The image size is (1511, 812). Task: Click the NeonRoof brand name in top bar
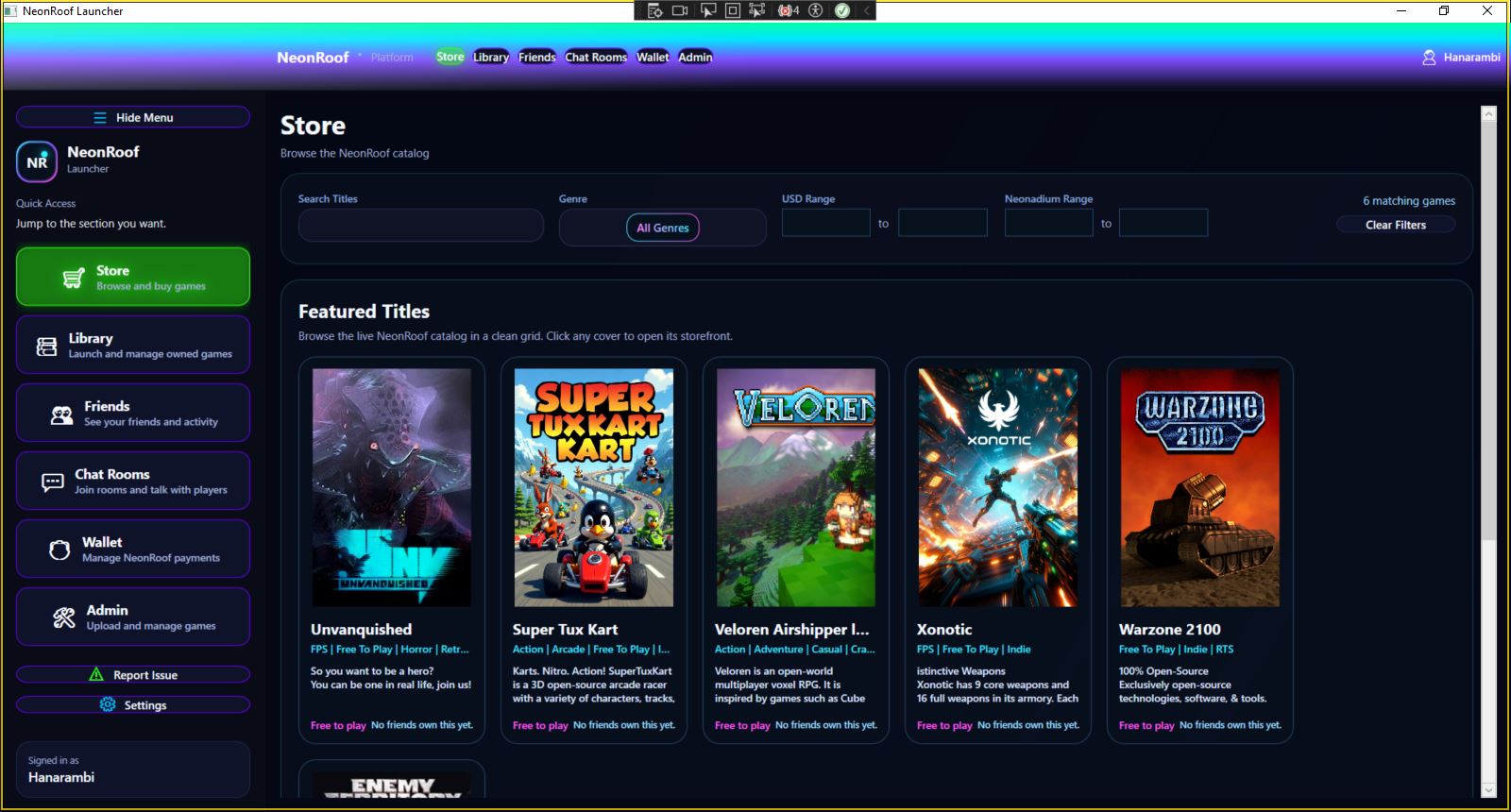pyautogui.click(x=313, y=58)
